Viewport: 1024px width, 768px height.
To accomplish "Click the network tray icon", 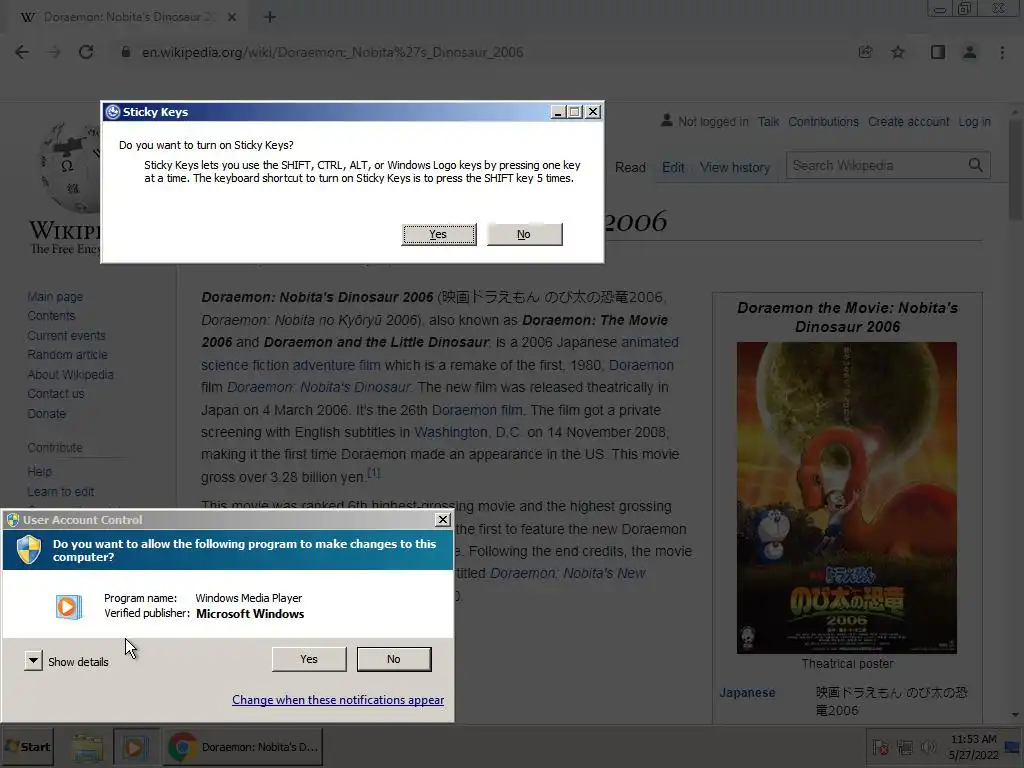I will pyautogui.click(x=904, y=746).
